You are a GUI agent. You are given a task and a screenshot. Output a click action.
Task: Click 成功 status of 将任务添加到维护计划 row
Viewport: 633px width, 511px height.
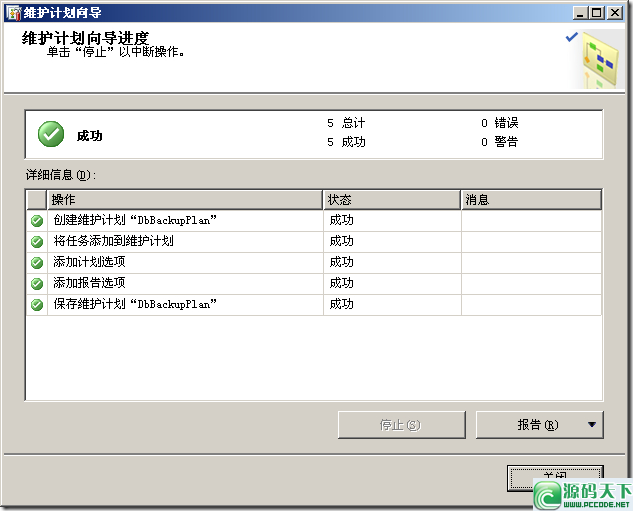click(342, 241)
